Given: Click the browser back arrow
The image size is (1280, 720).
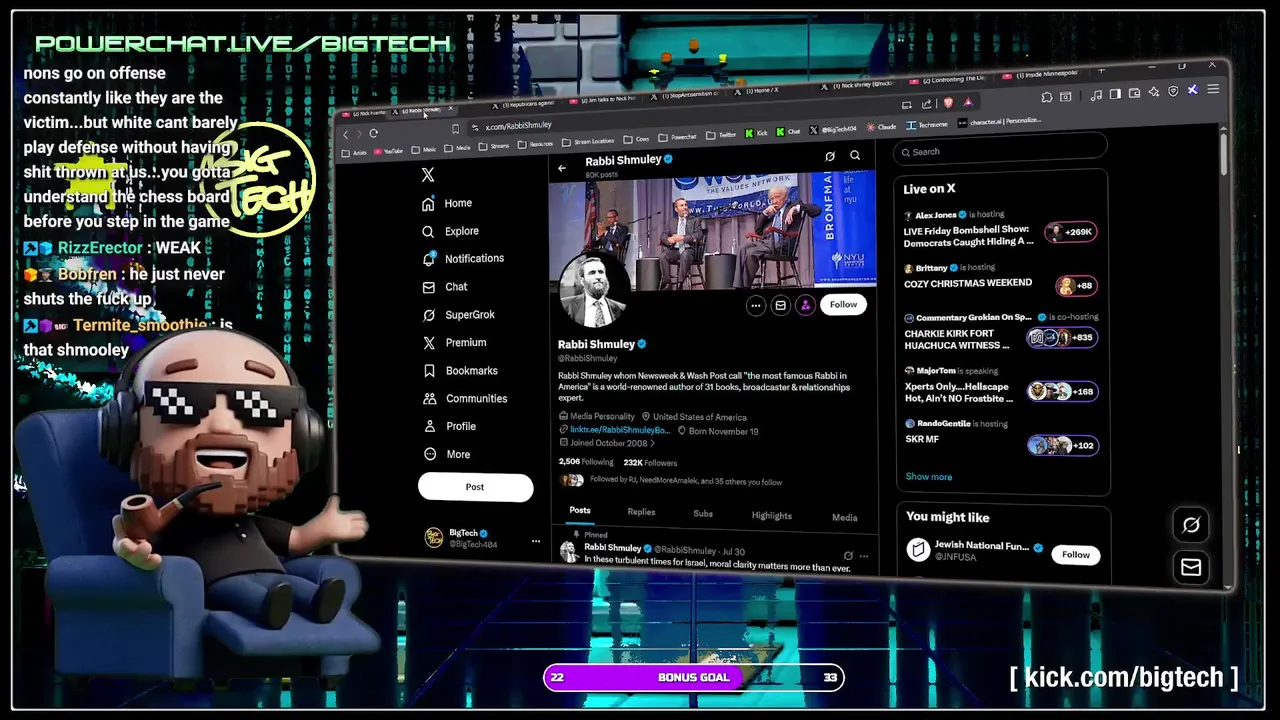Looking at the screenshot, I should pyautogui.click(x=346, y=134).
